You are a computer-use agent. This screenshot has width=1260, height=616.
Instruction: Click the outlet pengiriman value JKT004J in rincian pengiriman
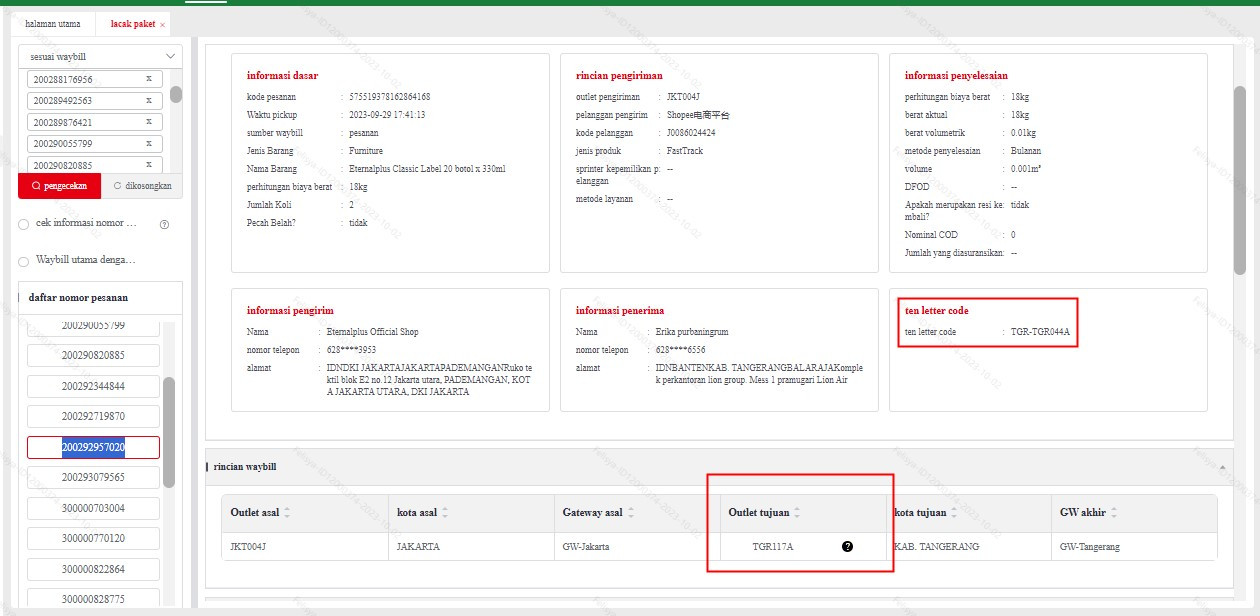tap(683, 97)
